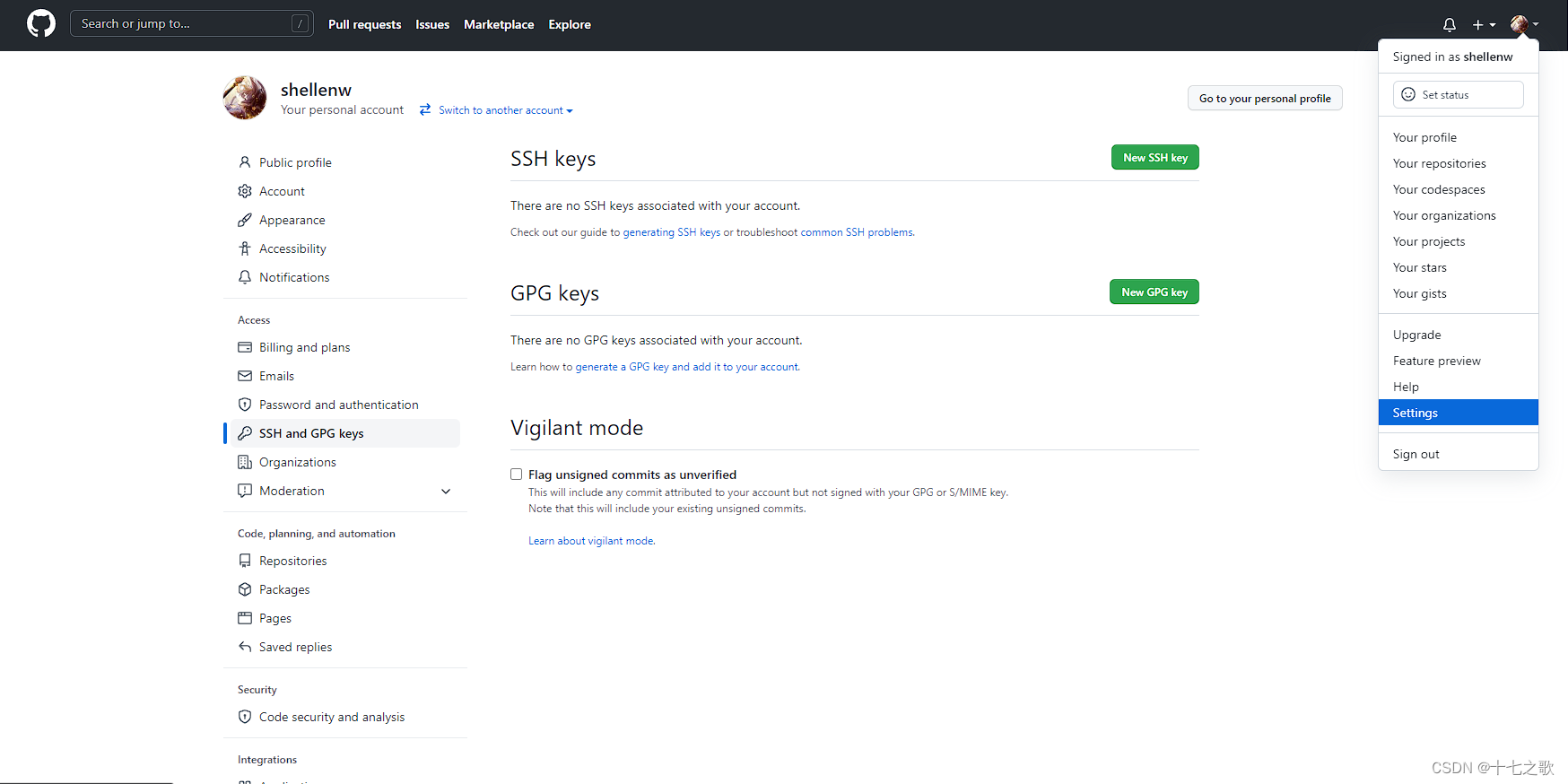Select Help in user menu
Screen dimensions: 1568x784
1459,387
